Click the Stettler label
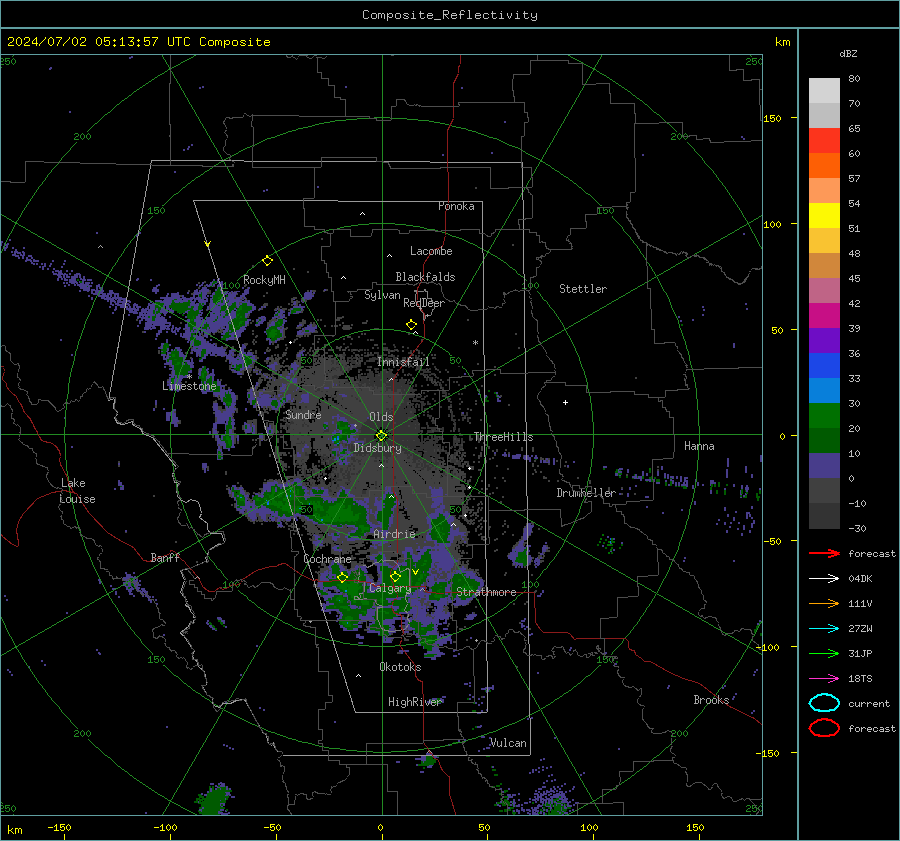This screenshot has width=900, height=841. (583, 289)
